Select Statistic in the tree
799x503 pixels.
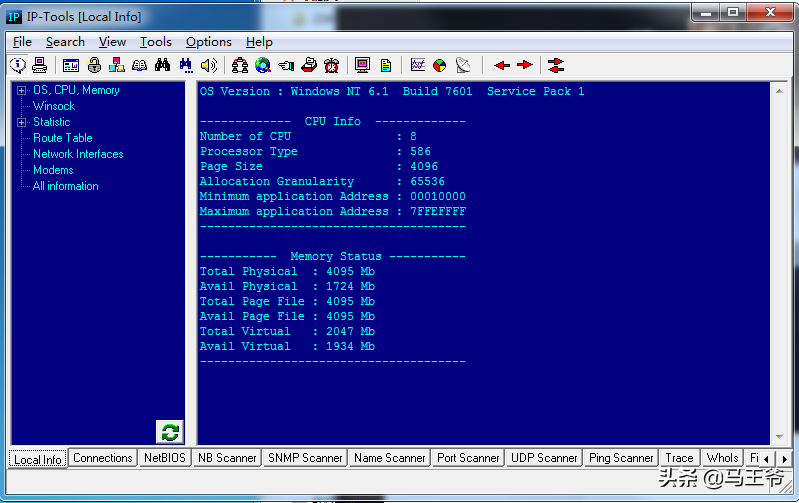coord(51,122)
